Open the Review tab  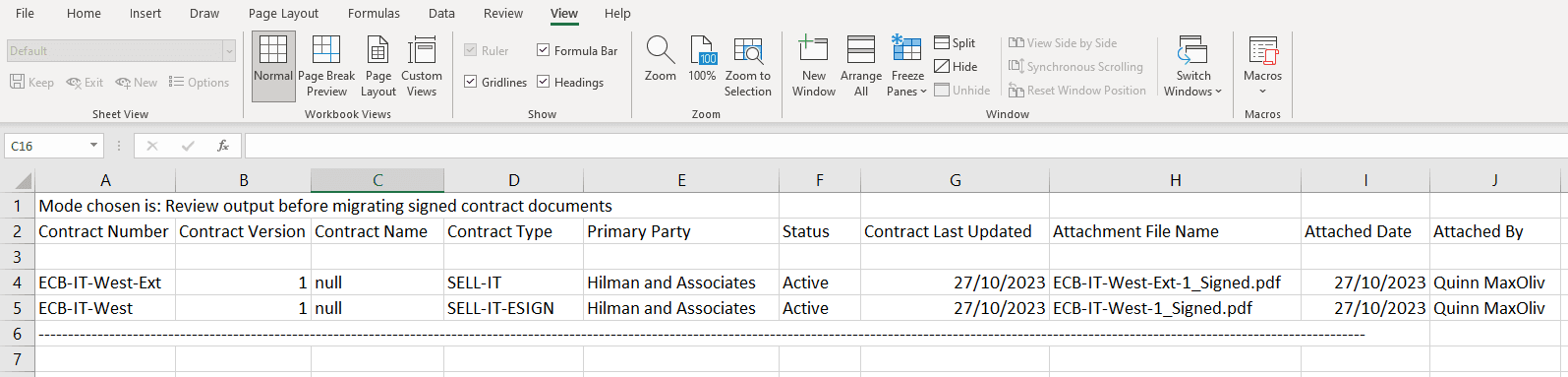click(x=503, y=13)
